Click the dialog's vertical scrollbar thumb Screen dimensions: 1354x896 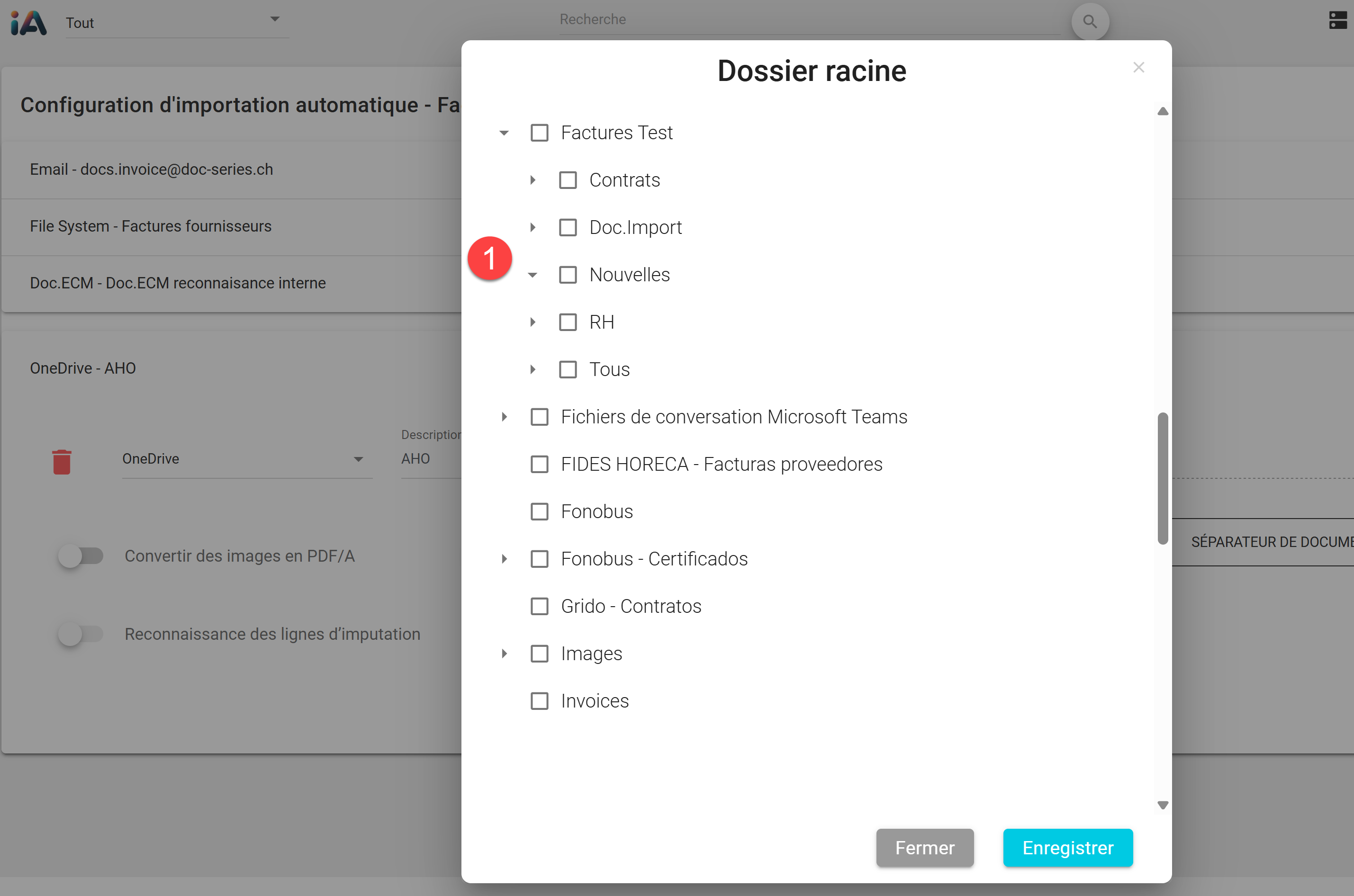click(1162, 478)
